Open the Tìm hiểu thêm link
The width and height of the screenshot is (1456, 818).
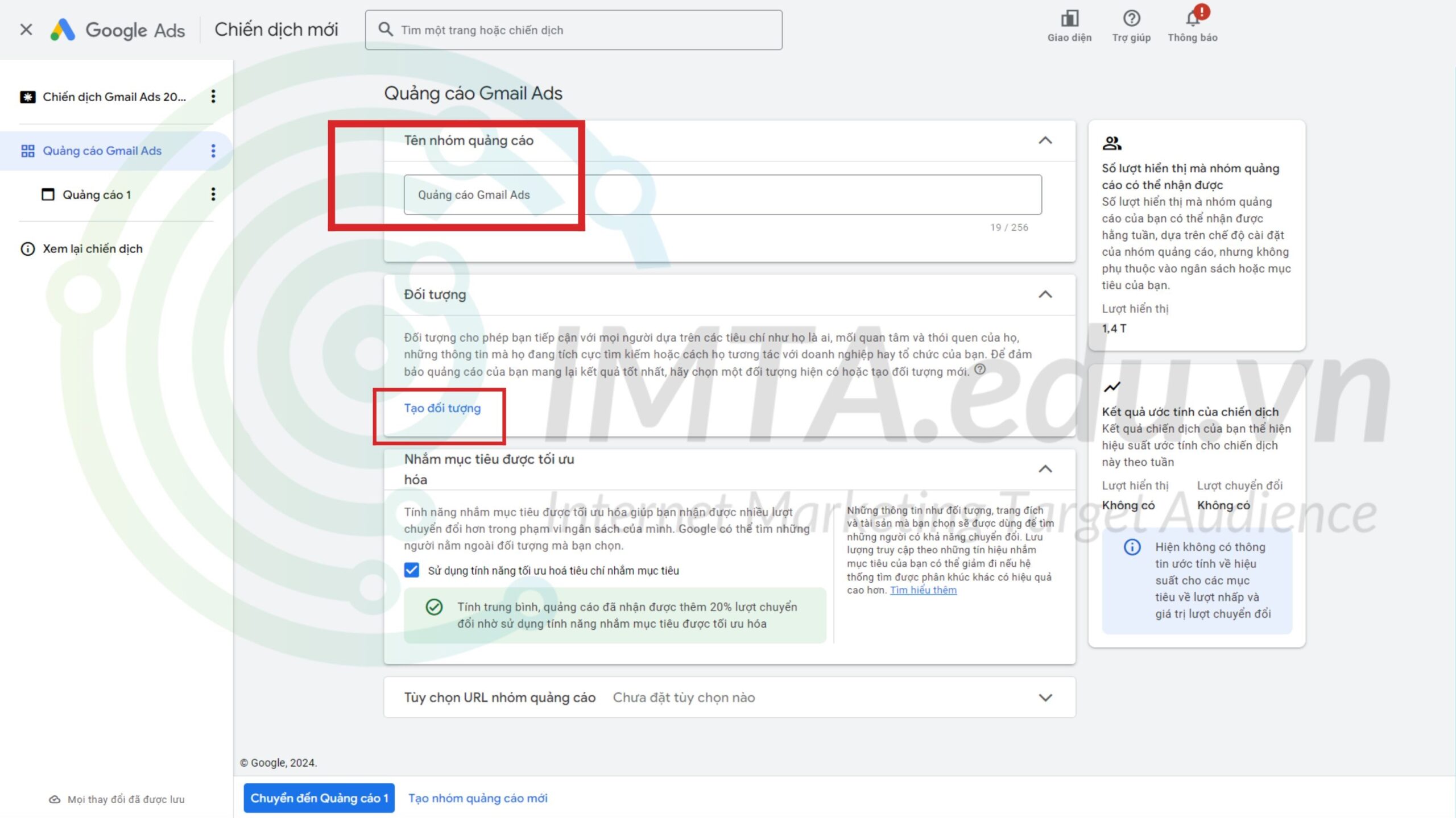[923, 590]
